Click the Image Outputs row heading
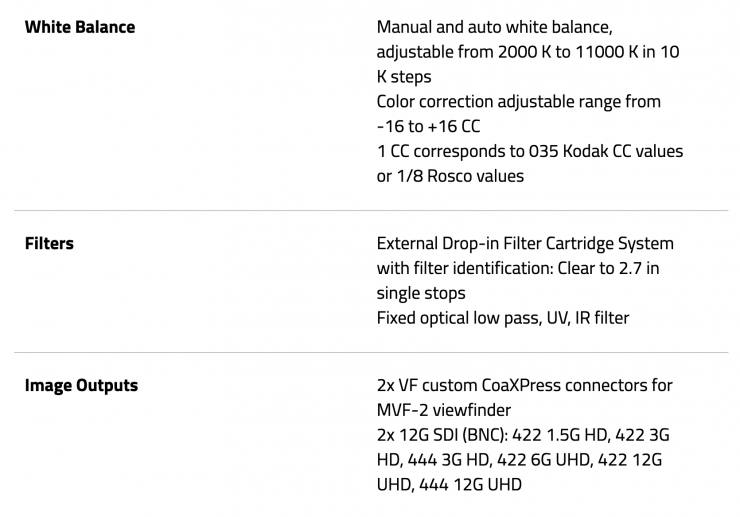 pyautogui.click(x=81, y=385)
